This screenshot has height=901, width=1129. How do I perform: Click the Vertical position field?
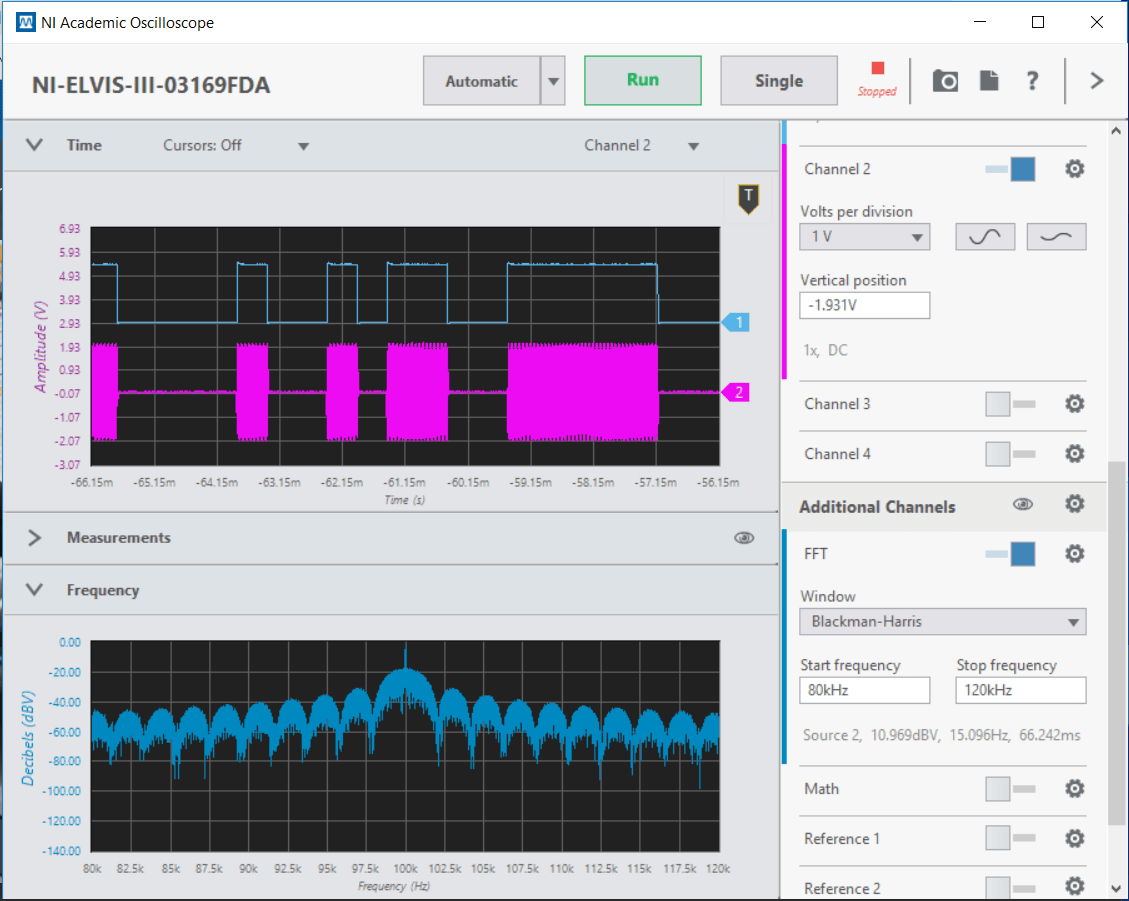[864, 305]
